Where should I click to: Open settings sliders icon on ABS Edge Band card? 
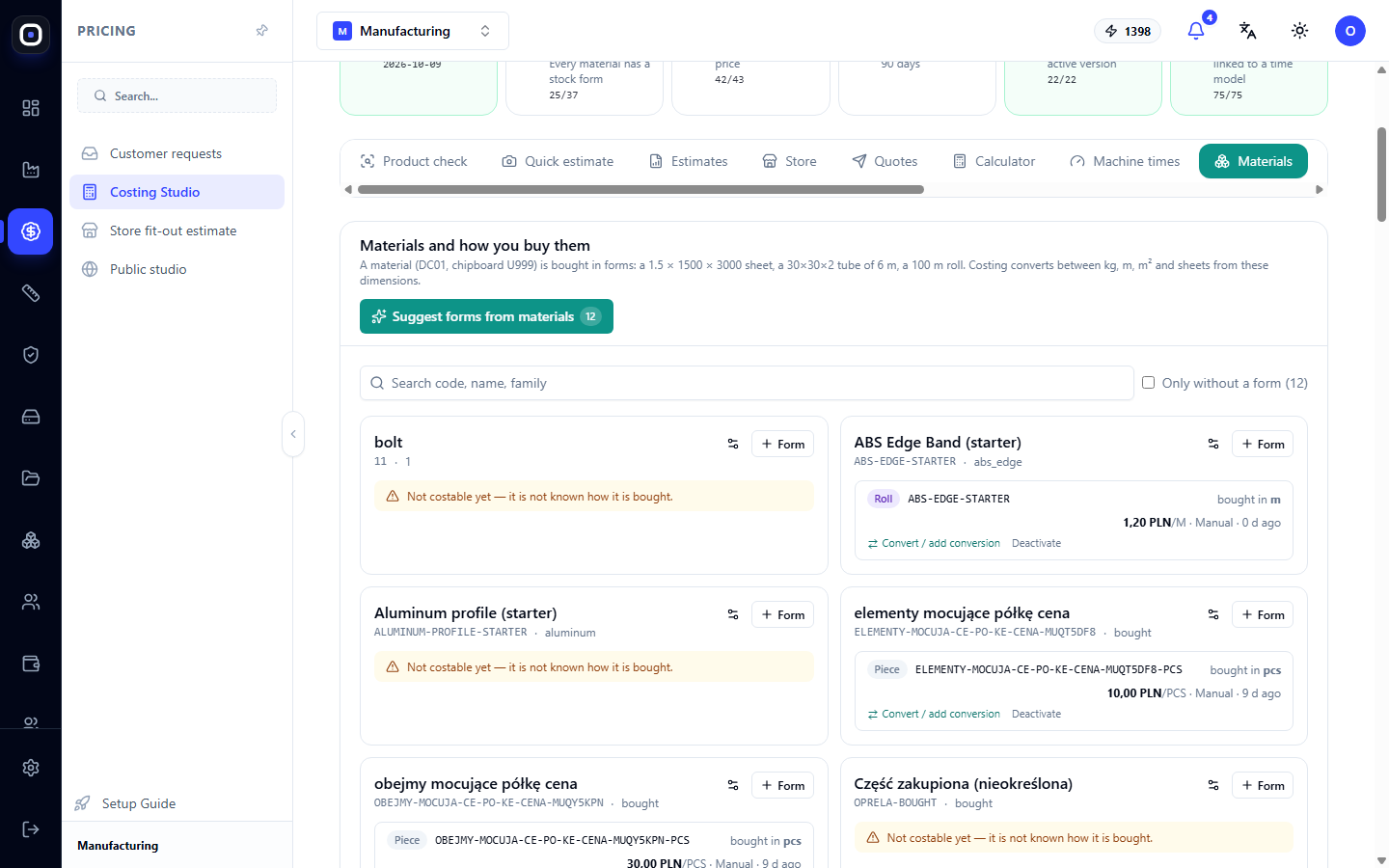tap(1213, 444)
